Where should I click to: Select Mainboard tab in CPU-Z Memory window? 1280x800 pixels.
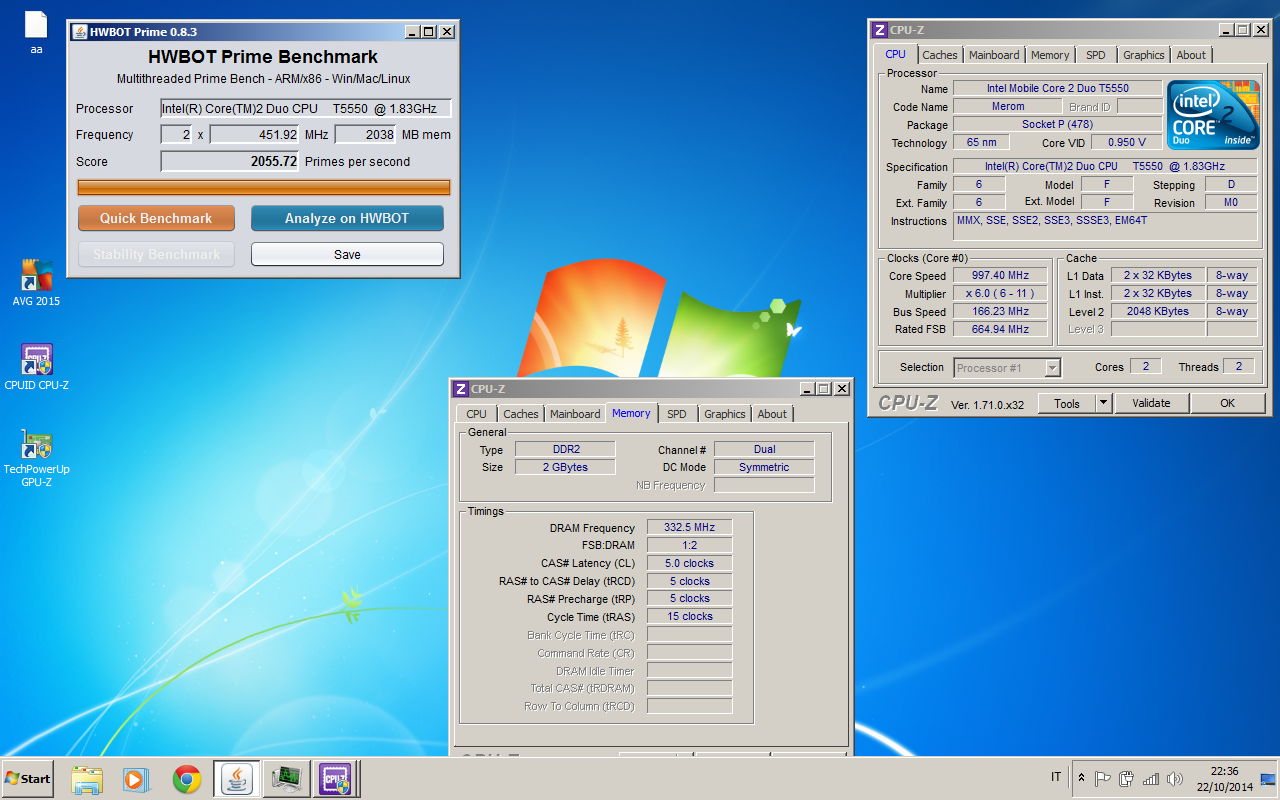point(575,414)
